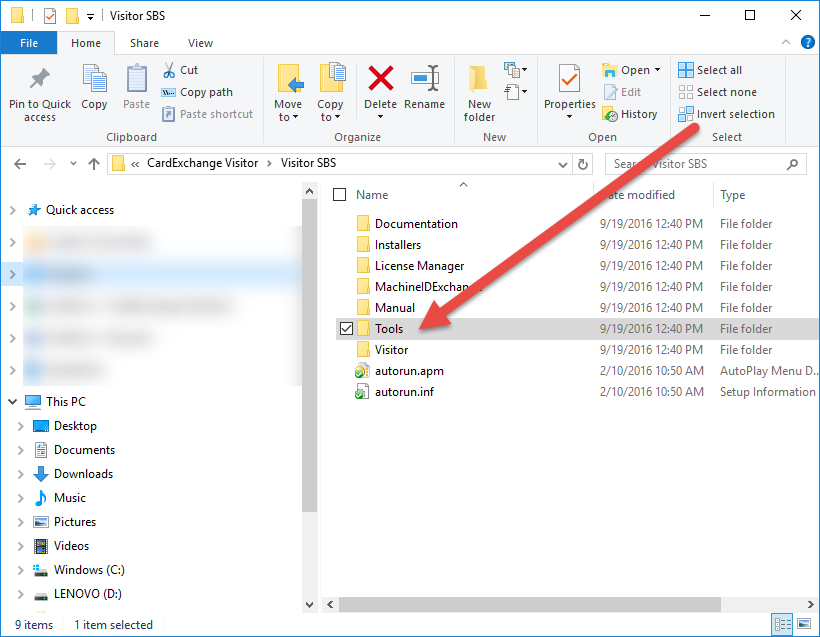820x637 pixels.
Task: Pin folder to Quick access
Action: (40, 94)
